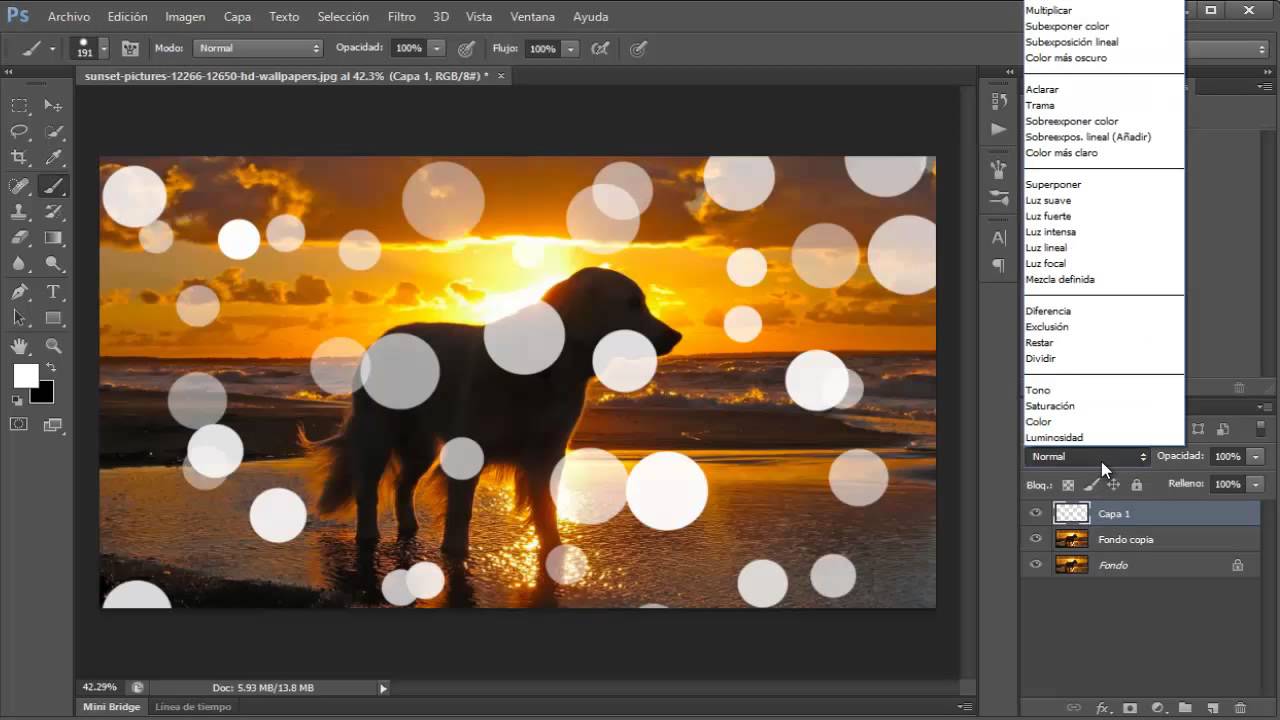This screenshot has height=720, width=1280.
Task: Toggle lock position
Action: pos(1113,485)
